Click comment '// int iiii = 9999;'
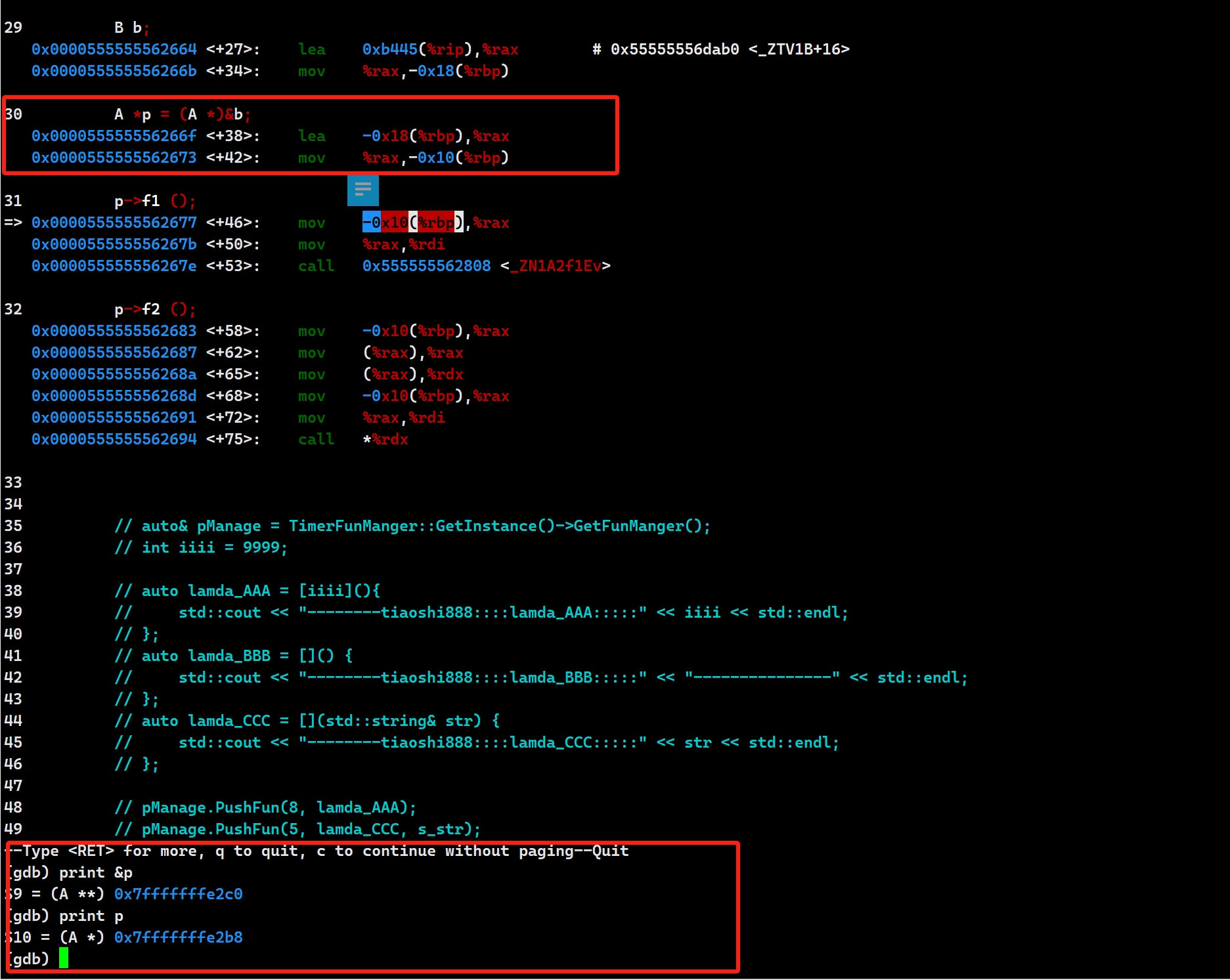Image resolution: width=1230 pixels, height=980 pixels. point(201,547)
